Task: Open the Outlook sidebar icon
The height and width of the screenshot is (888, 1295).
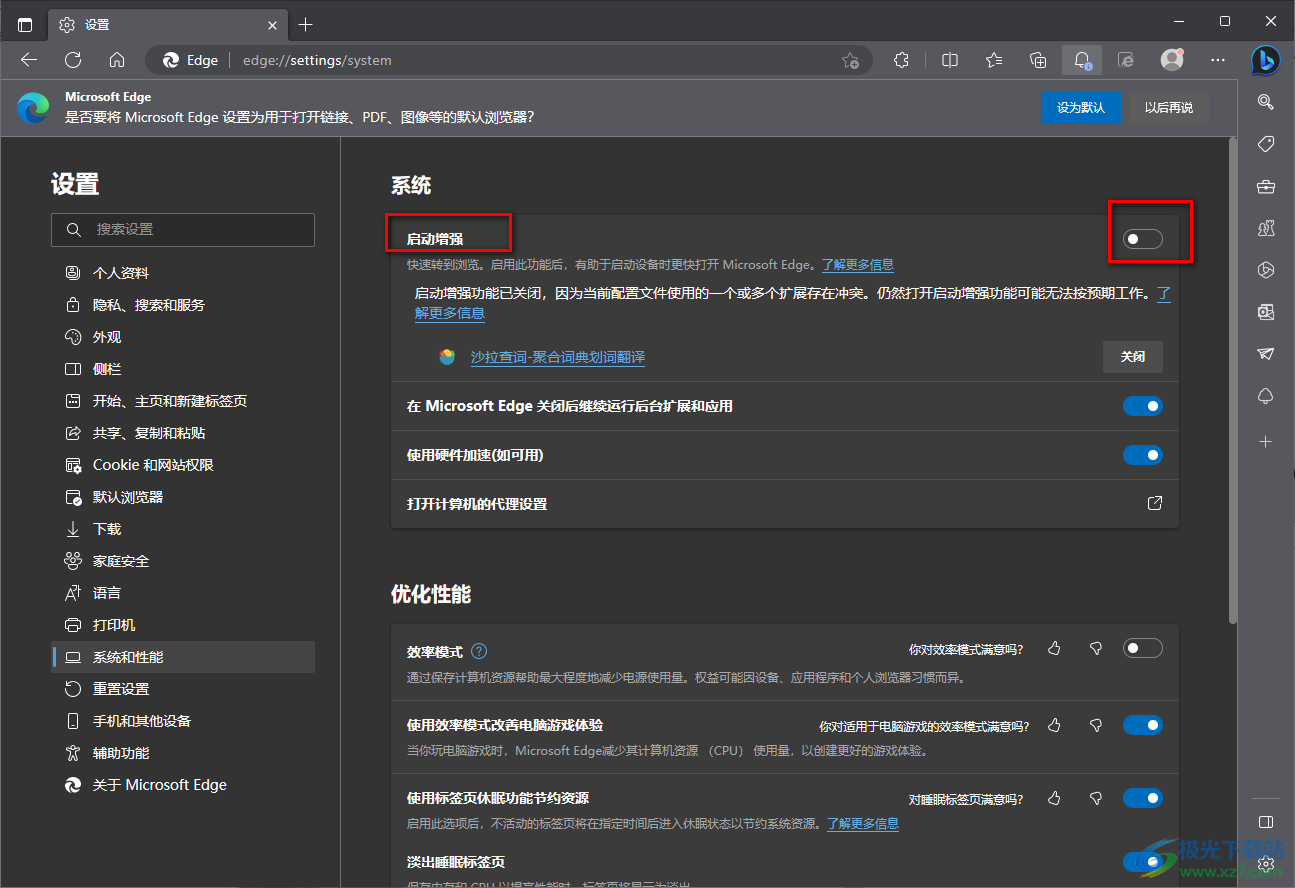Action: click(1266, 312)
